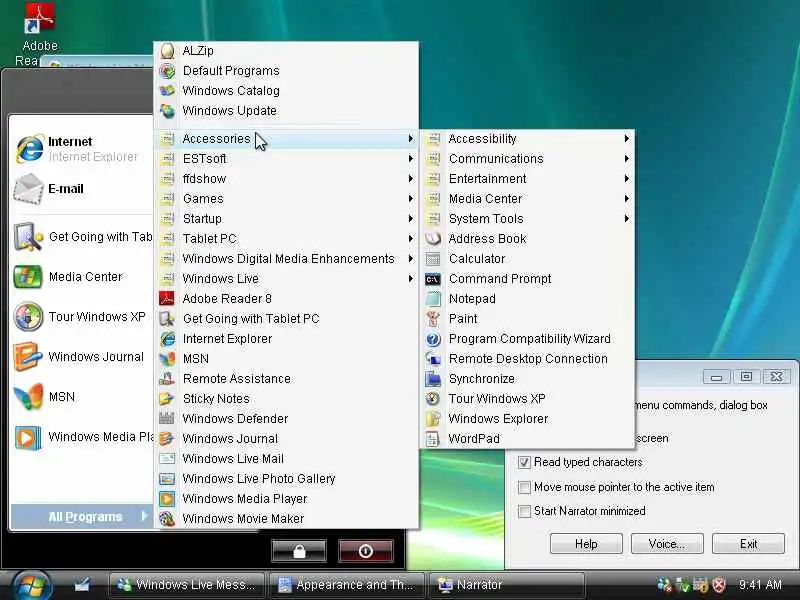This screenshot has height=600, width=800.
Task: Click All Programs in Start menu
Action: click(82, 517)
